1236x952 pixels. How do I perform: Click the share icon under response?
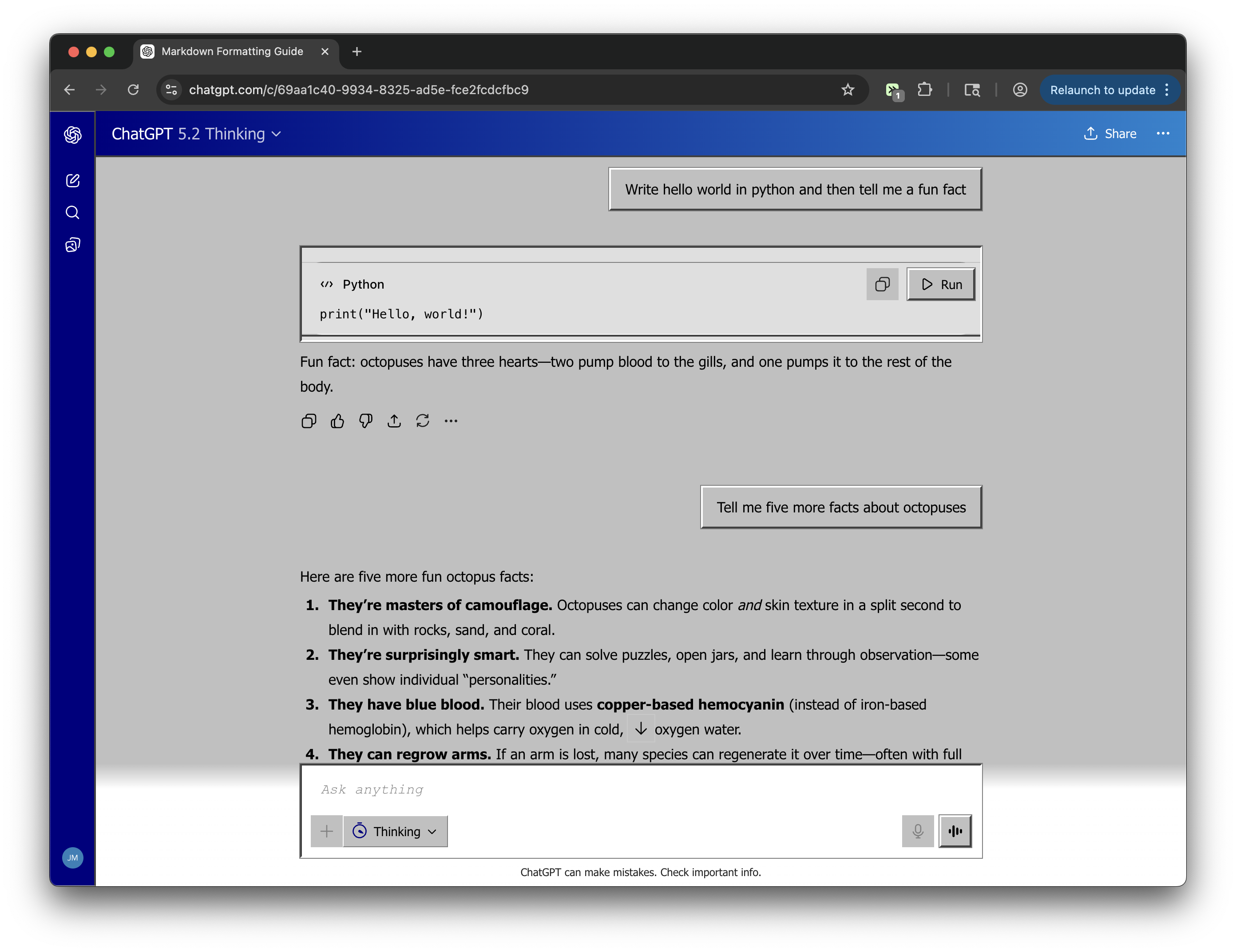point(394,421)
